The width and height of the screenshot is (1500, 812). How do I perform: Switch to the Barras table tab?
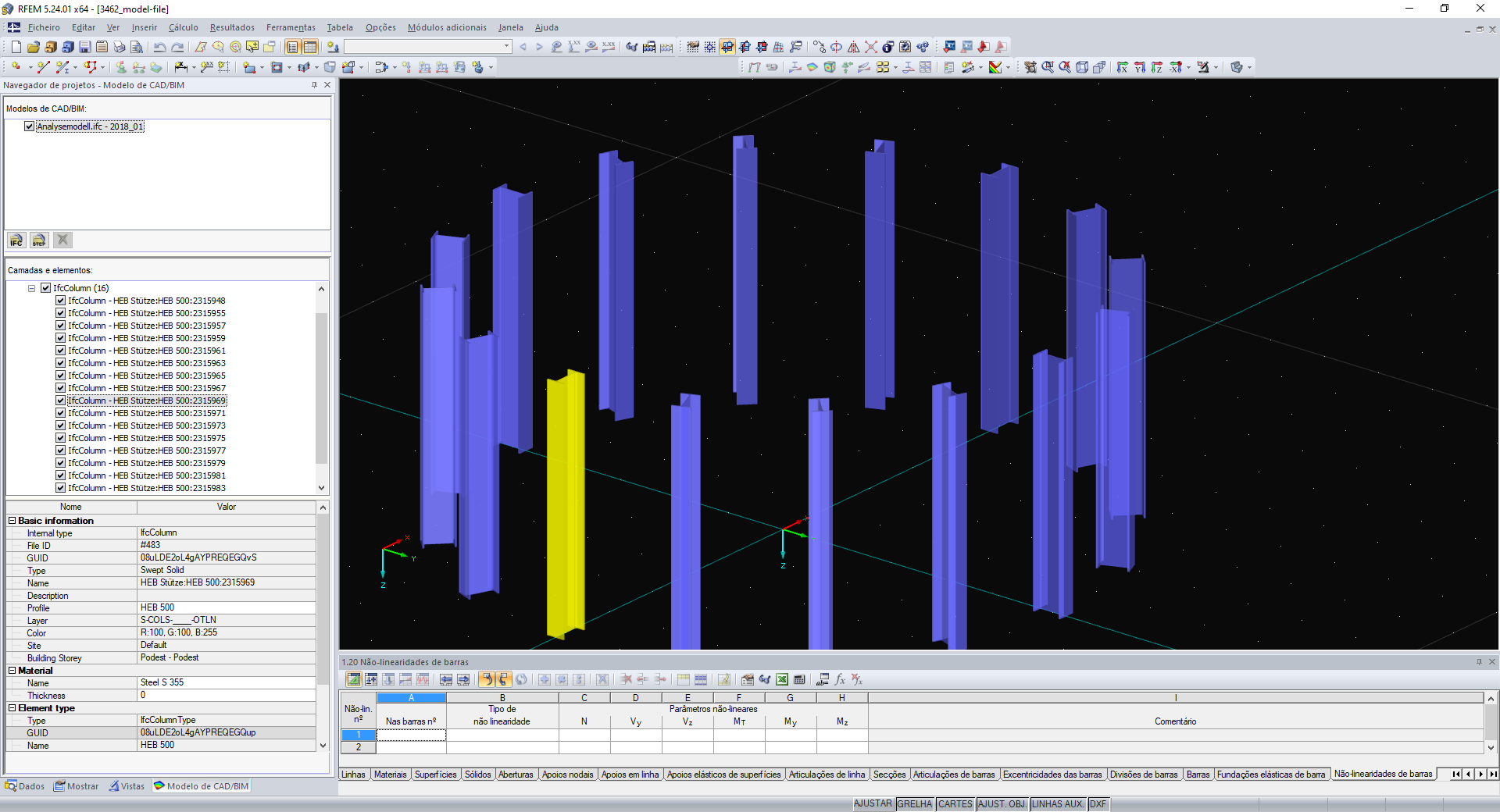1198,775
